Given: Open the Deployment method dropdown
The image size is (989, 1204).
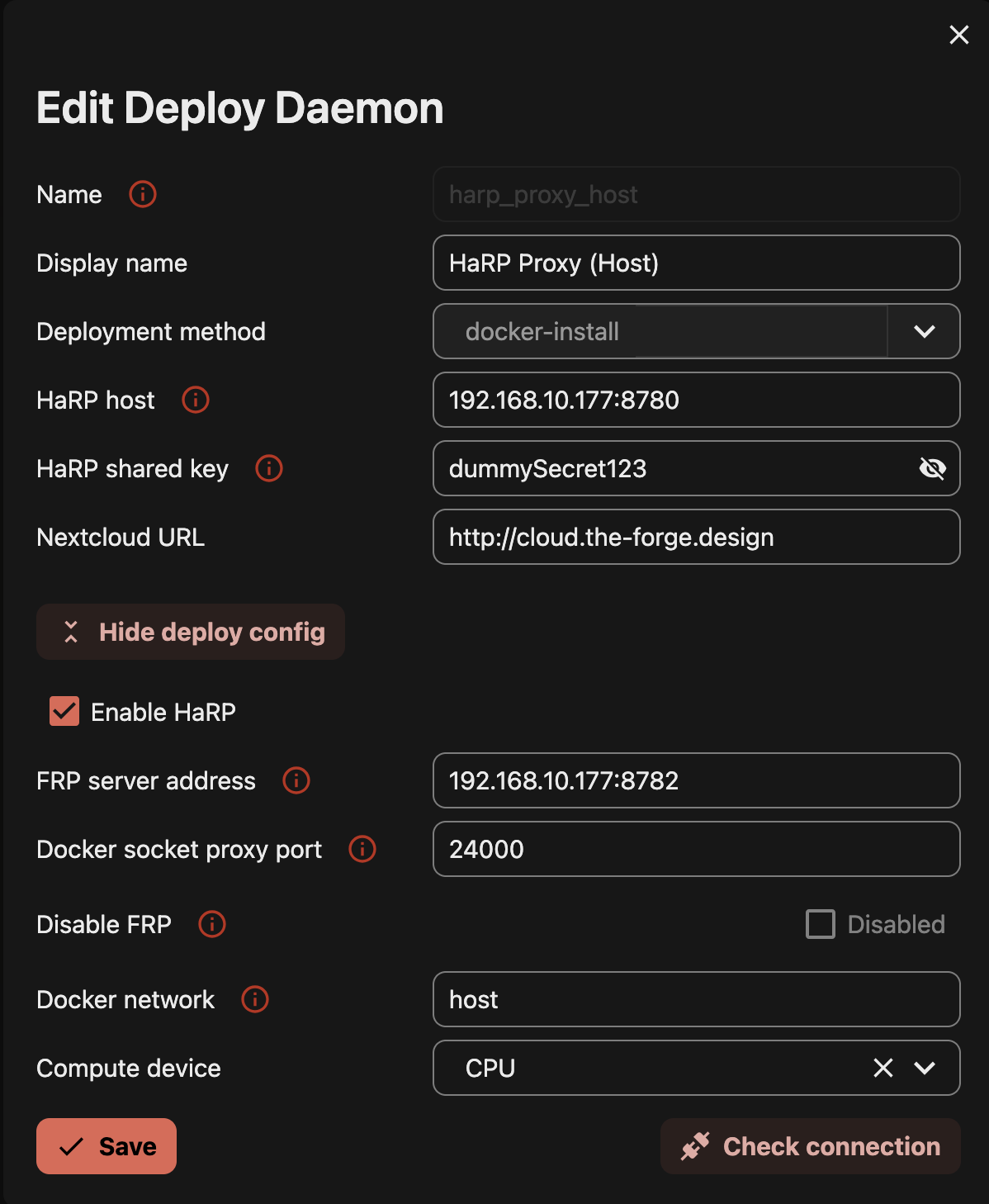Looking at the screenshot, I should click(x=924, y=331).
